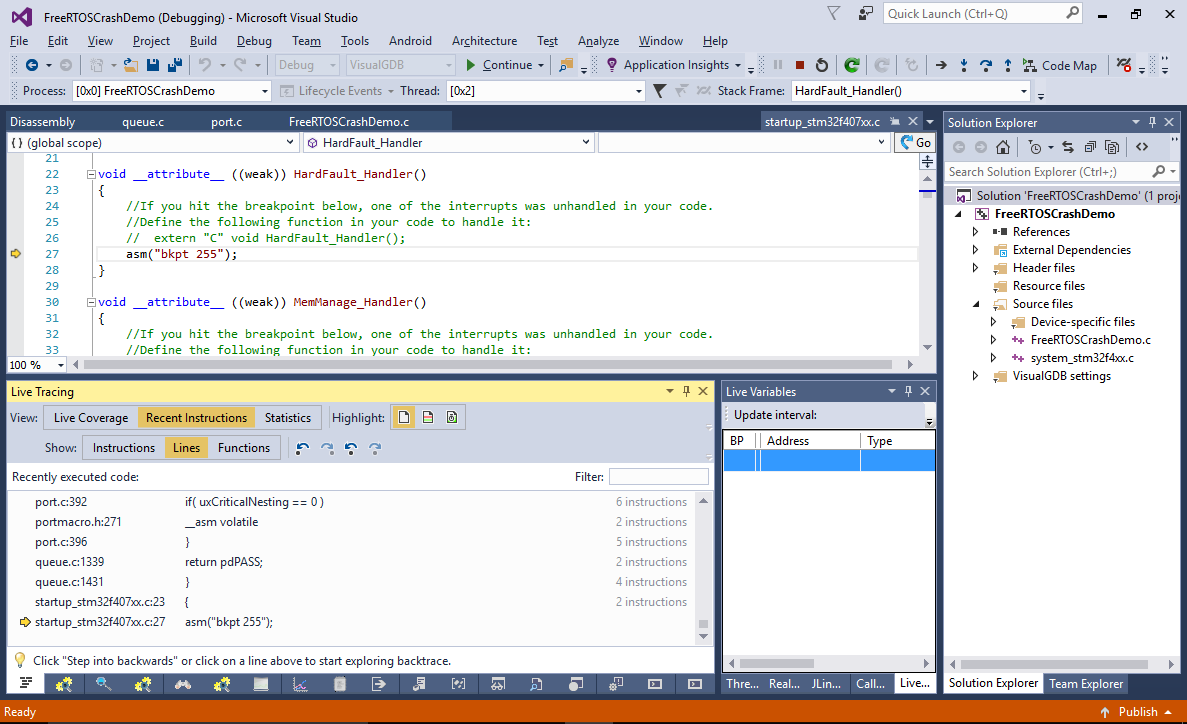Screen dimensions: 1187x724
Task: Select Live Coverage view
Action: [91, 418]
